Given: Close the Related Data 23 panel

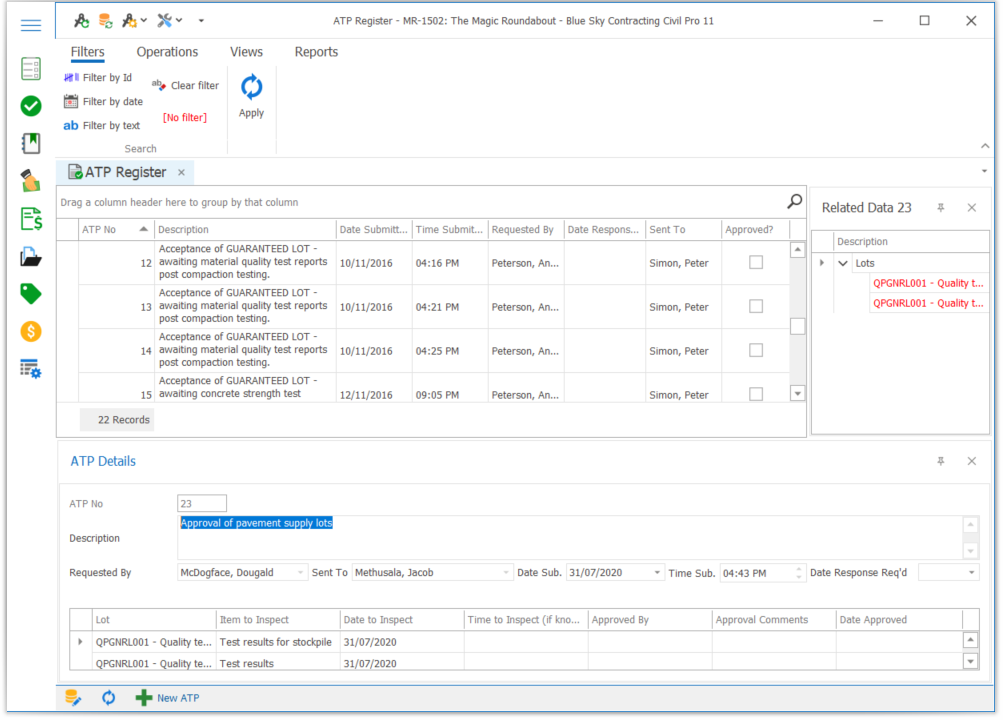Looking at the screenshot, I should [x=972, y=208].
